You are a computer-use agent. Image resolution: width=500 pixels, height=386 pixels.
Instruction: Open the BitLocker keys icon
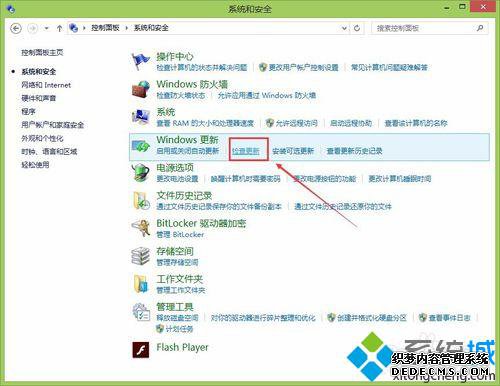140,228
